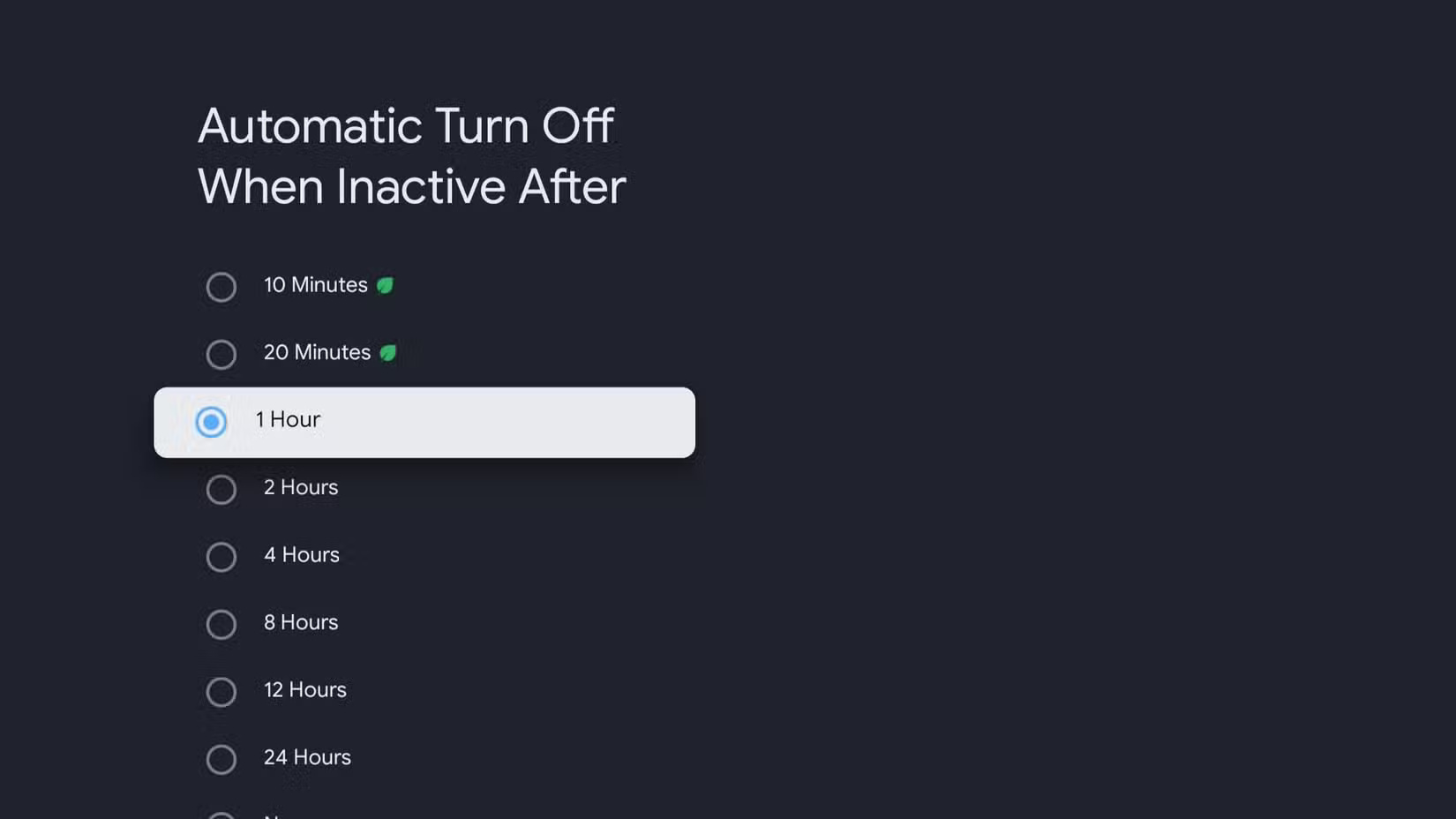Click the 24 Hours label text
Viewport: 1456px width, 819px height.
pyautogui.click(x=307, y=758)
